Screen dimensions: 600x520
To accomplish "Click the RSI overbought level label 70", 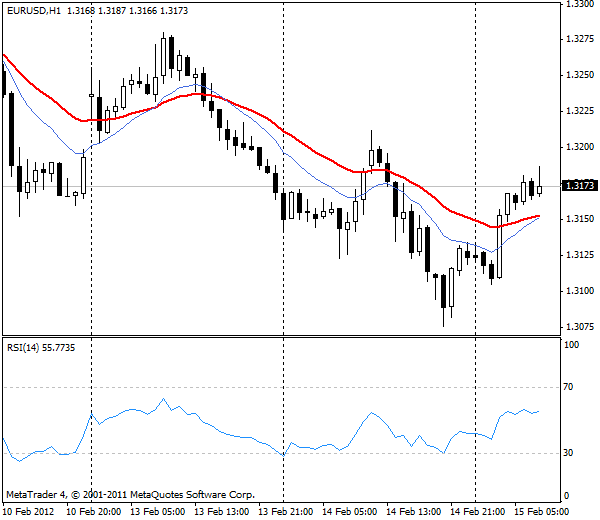I will click(568, 387).
